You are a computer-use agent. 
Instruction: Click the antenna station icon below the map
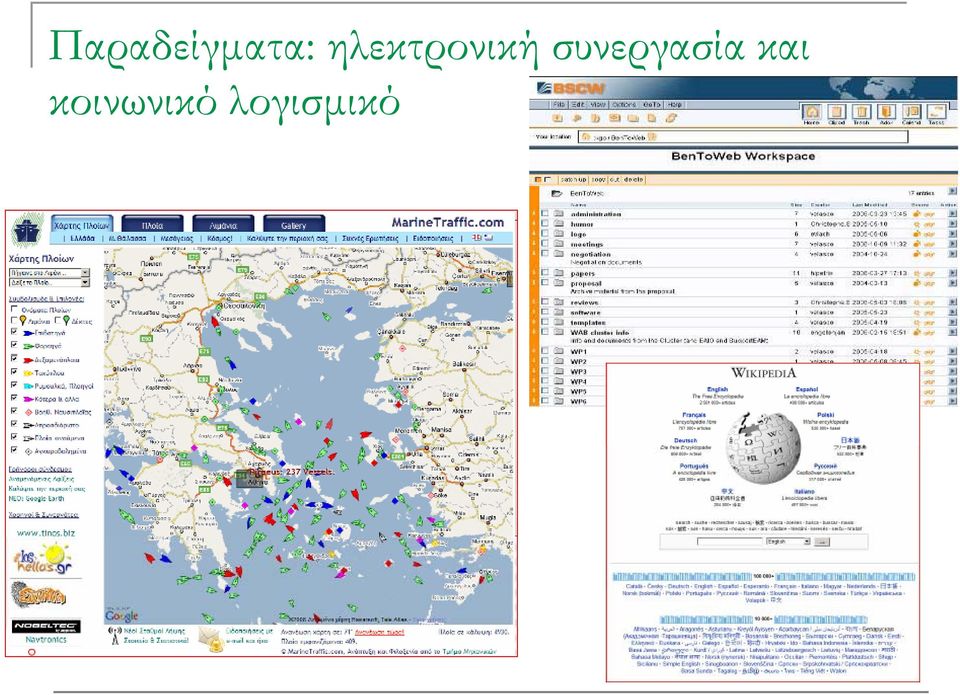pyautogui.click(x=114, y=636)
